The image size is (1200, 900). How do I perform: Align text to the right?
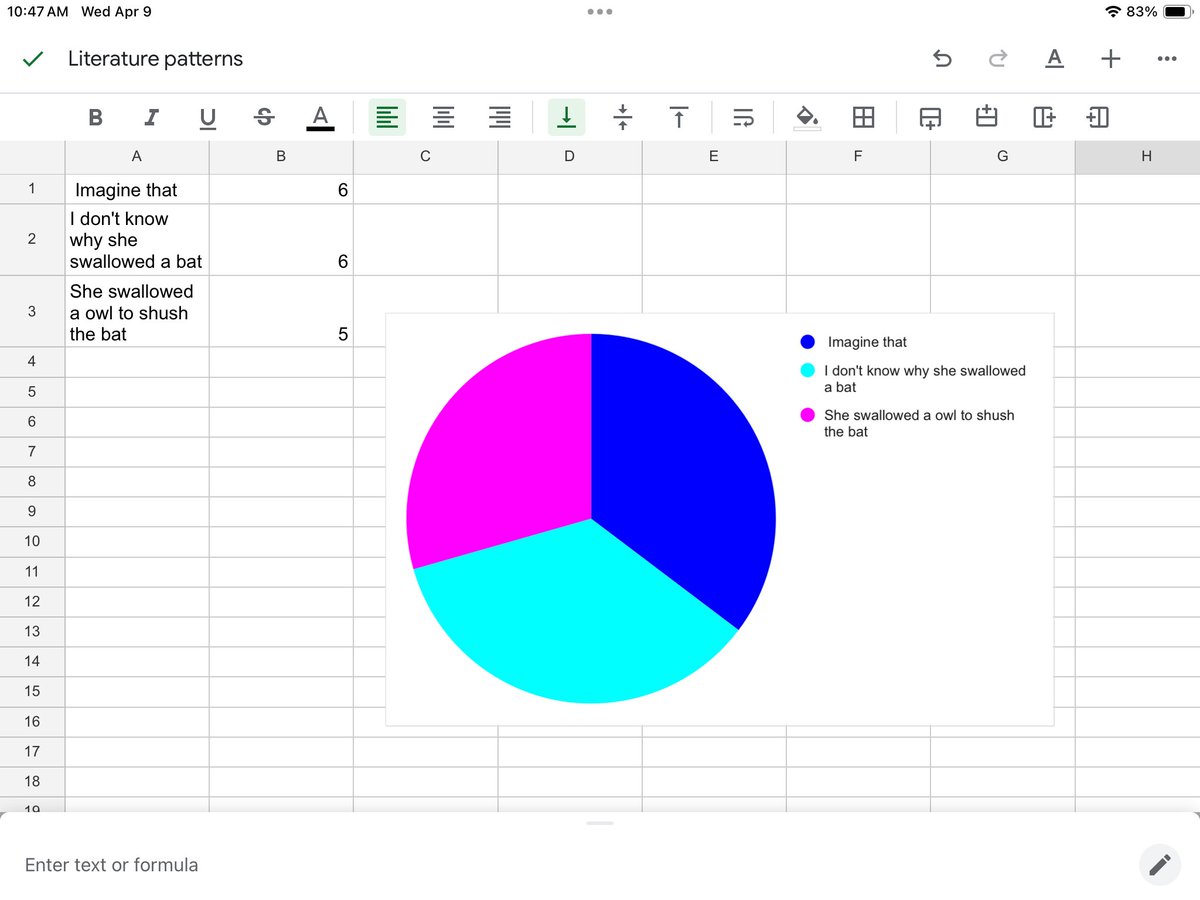coord(499,117)
